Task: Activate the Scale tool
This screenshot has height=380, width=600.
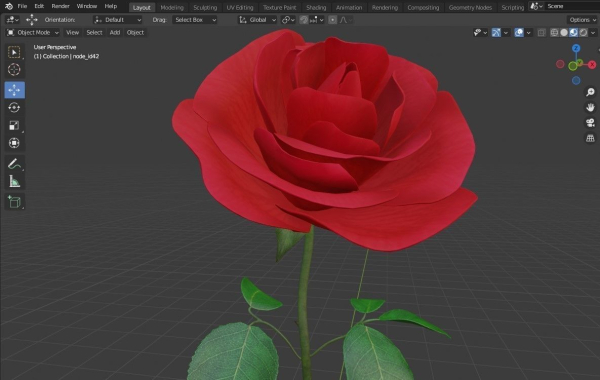Action: pyautogui.click(x=15, y=126)
